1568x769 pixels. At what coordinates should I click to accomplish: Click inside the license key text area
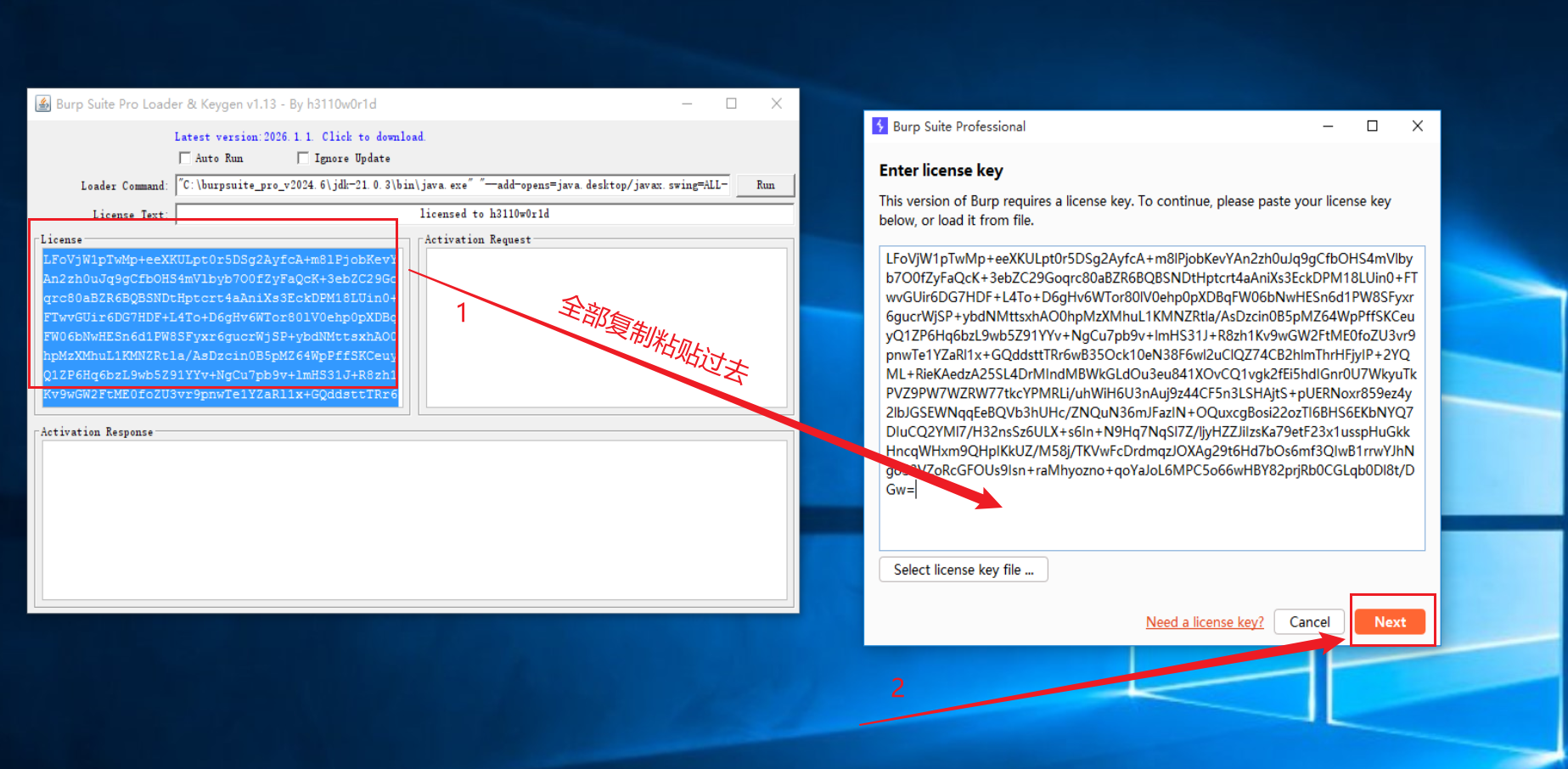pyautogui.click(x=1152, y=398)
